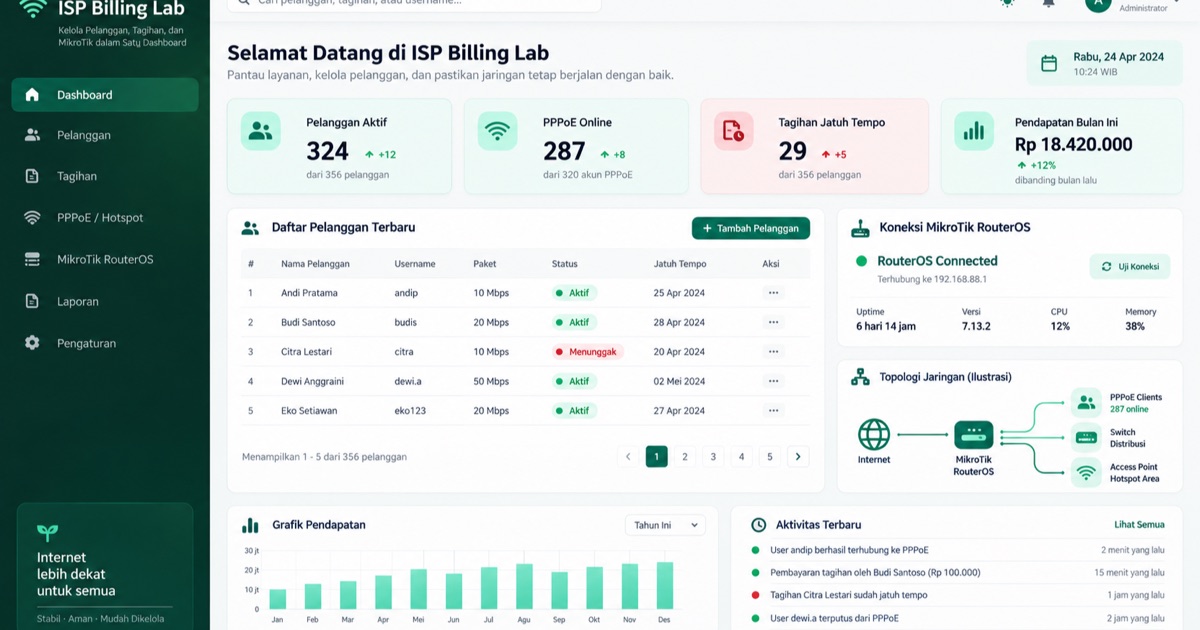This screenshot has width=1200, height=630.
Task: Click the MikroTik RouterOS device icon
Action: pos(973,435)
